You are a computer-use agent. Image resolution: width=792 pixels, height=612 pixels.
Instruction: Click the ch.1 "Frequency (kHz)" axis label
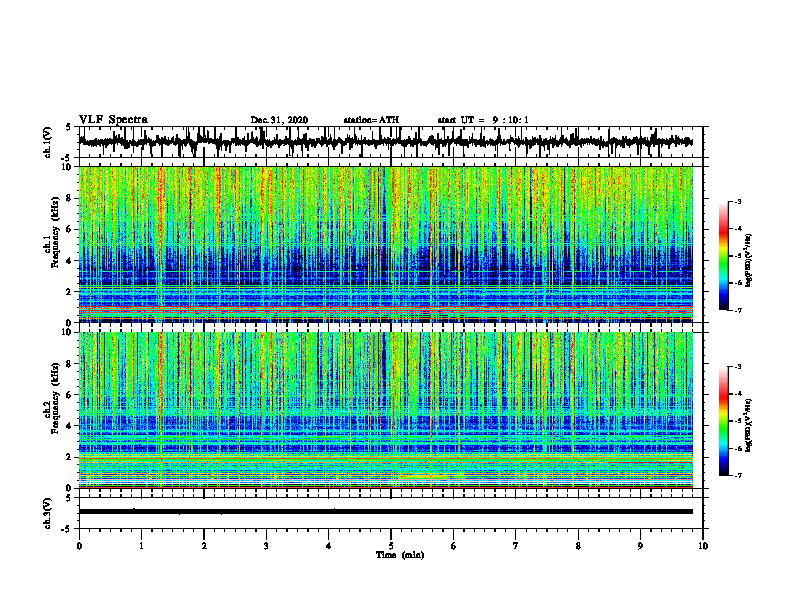55,232
